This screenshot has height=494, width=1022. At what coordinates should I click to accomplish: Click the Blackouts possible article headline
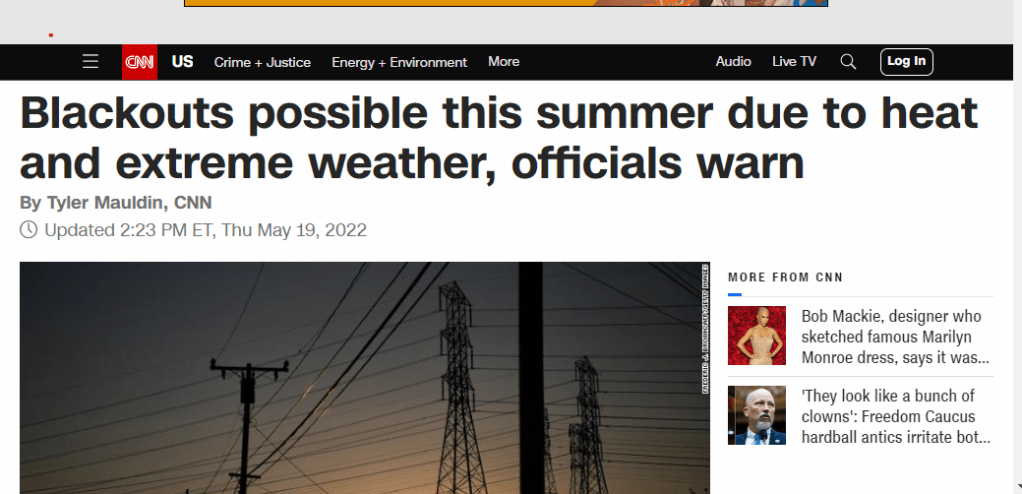[x=499, y=138]
